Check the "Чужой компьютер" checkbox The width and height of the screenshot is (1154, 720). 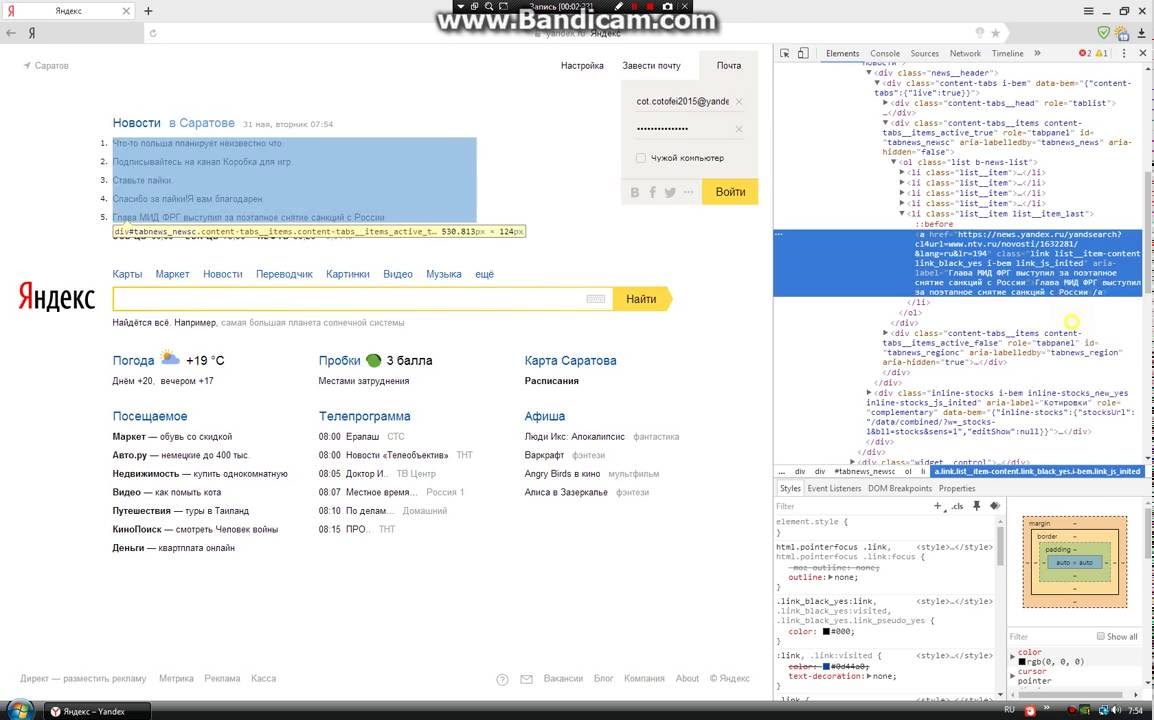641,158
